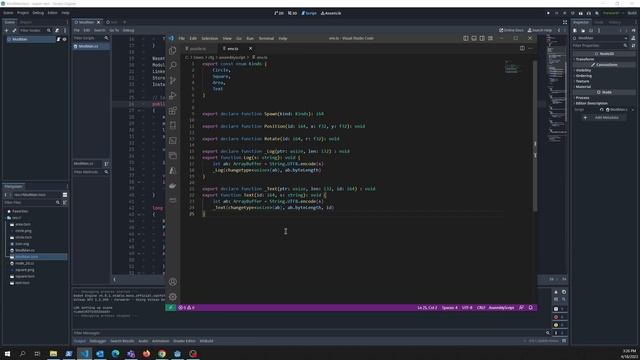This screenshot has width=640, height=360.
Task: Open VS Code Source Control icon
Action: (x=173, y=80)
